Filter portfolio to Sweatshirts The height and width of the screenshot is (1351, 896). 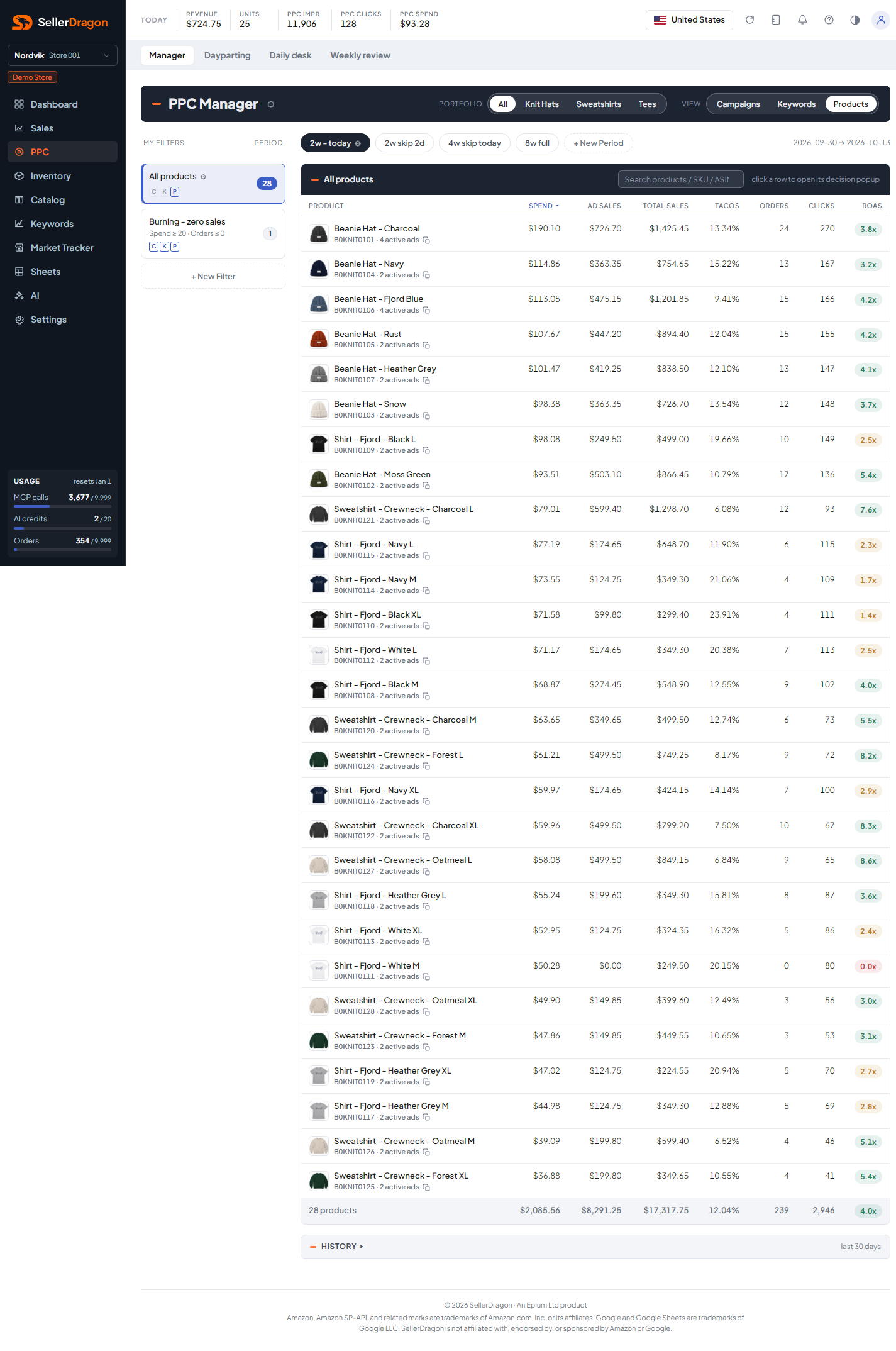(599, 104)
